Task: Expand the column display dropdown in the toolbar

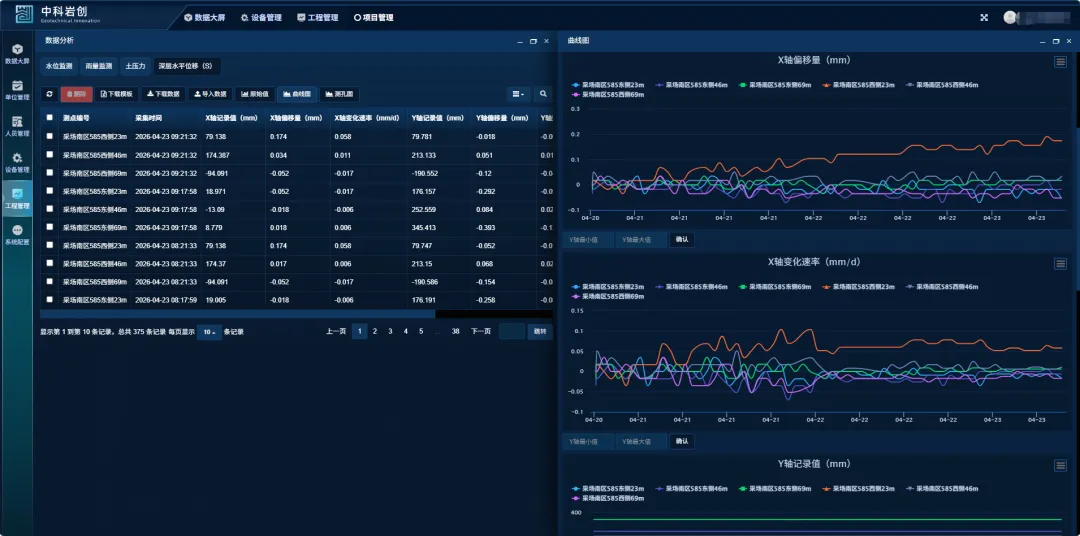Action: (x=517, y=94)
